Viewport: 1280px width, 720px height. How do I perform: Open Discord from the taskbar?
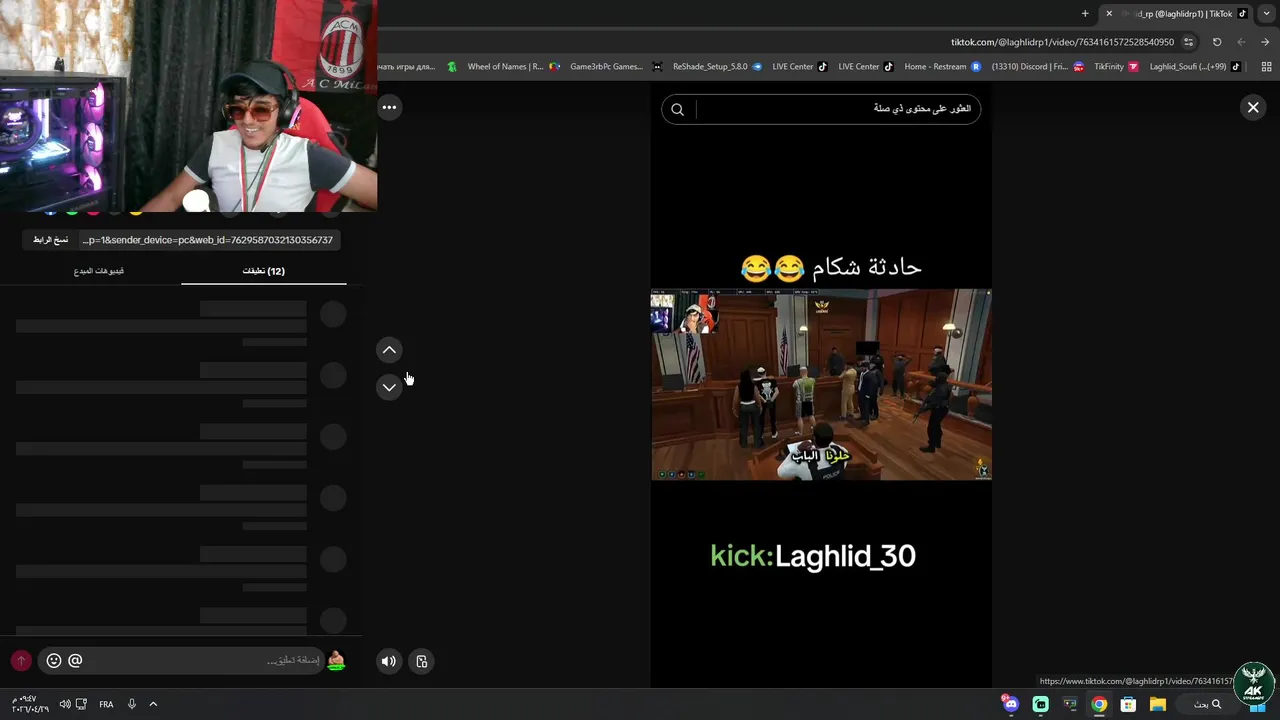[1011, 704]
